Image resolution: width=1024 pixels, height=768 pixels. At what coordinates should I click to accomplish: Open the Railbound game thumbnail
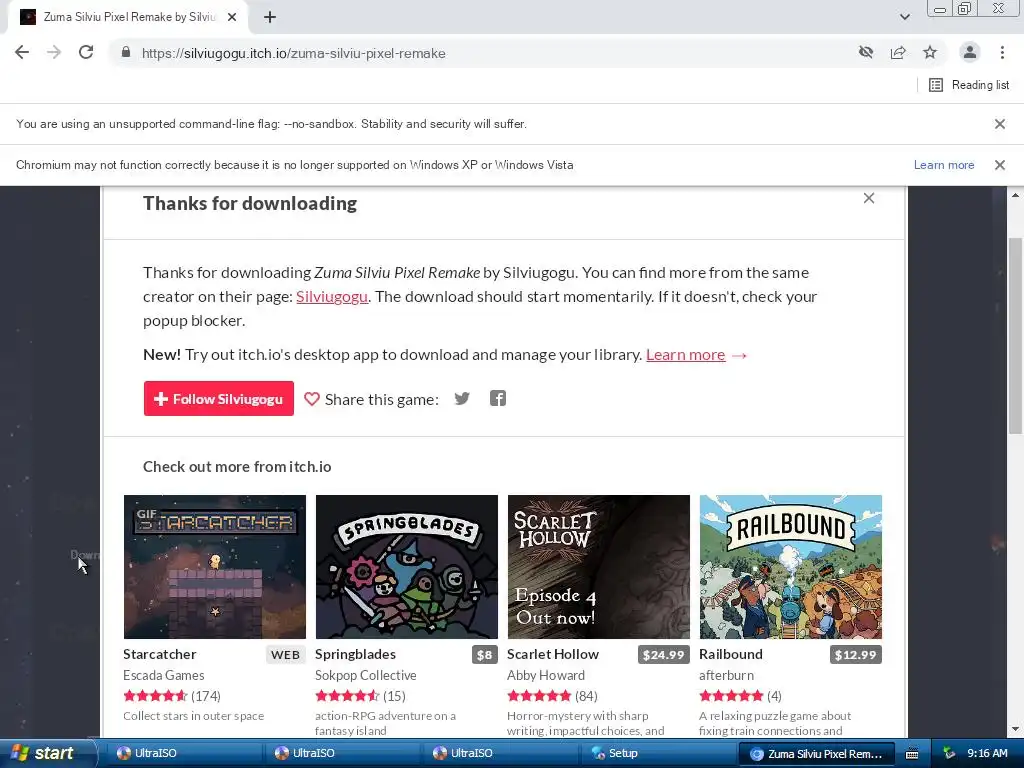coord(791,567)
